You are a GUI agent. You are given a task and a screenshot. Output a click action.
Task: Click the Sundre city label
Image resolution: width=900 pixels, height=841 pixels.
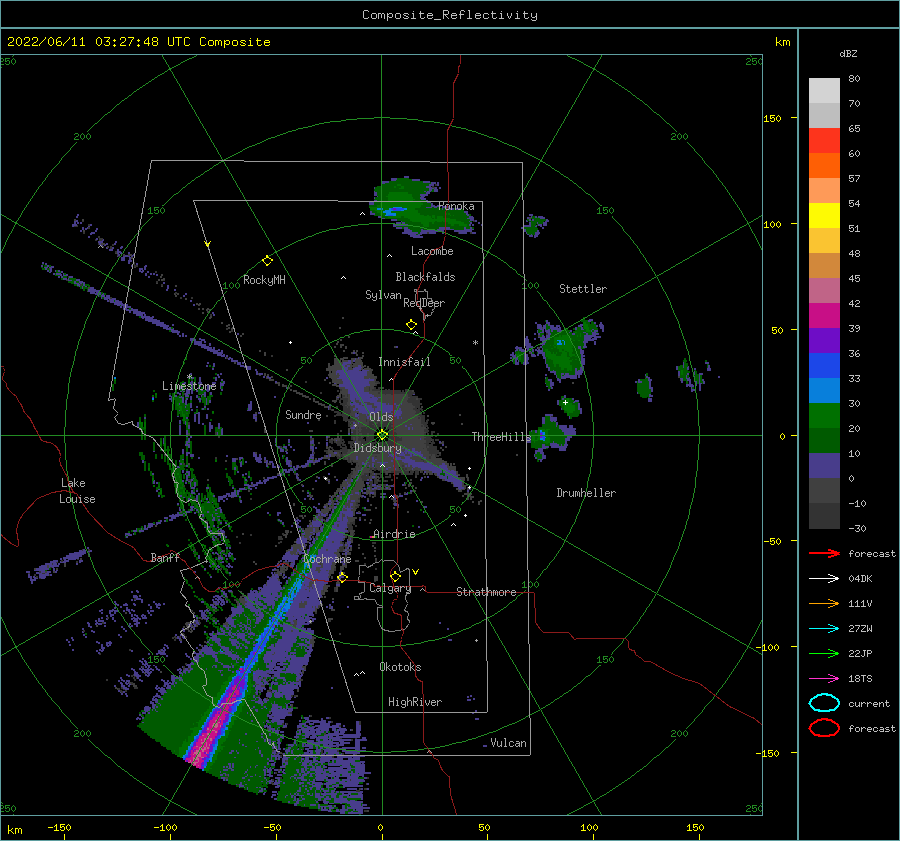click(303, 415)
